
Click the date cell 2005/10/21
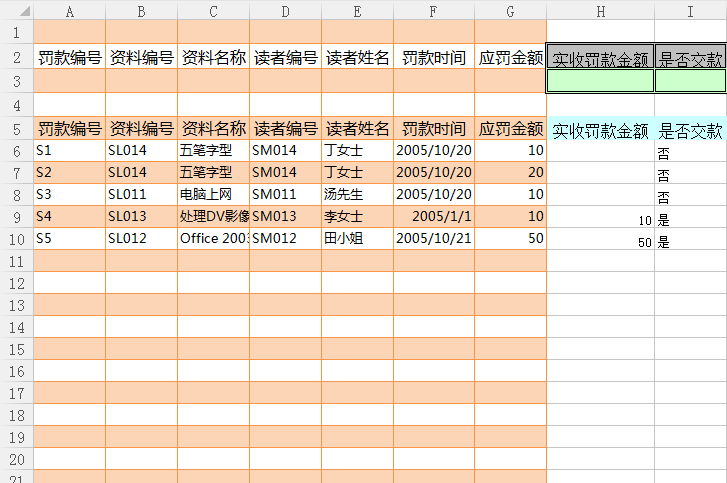click(433, 238)
